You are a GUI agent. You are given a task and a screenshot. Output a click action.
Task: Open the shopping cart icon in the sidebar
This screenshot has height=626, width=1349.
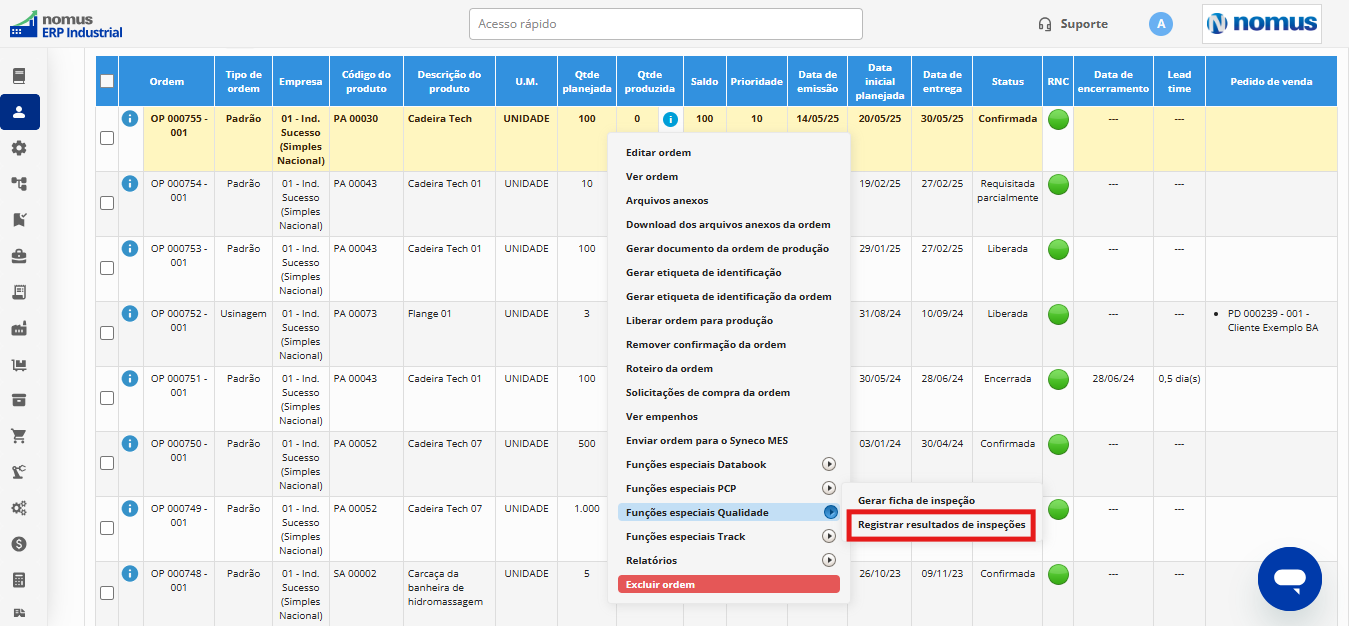pos(19,436)
